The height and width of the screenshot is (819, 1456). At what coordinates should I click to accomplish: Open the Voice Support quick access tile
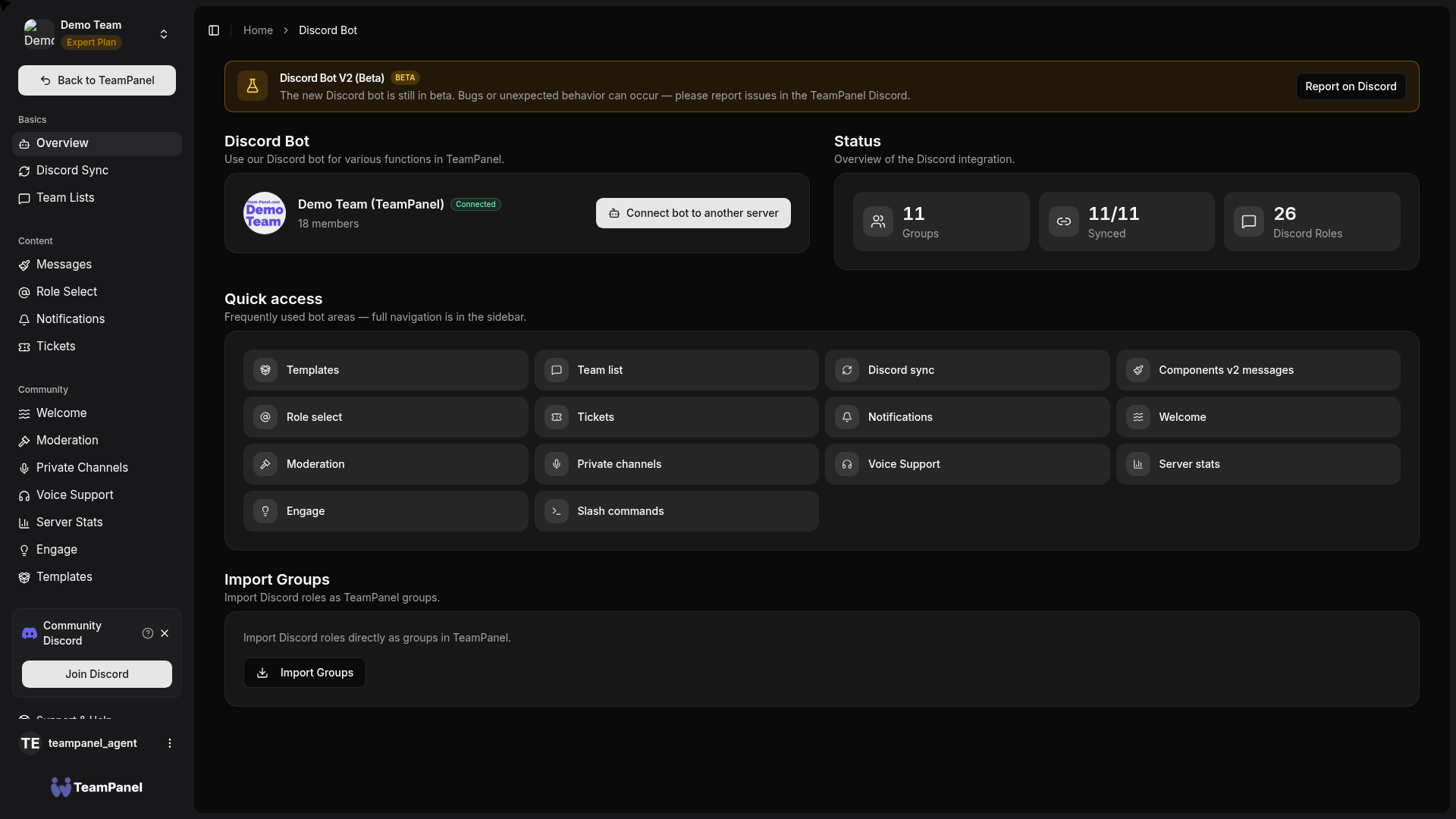point(967,464)
